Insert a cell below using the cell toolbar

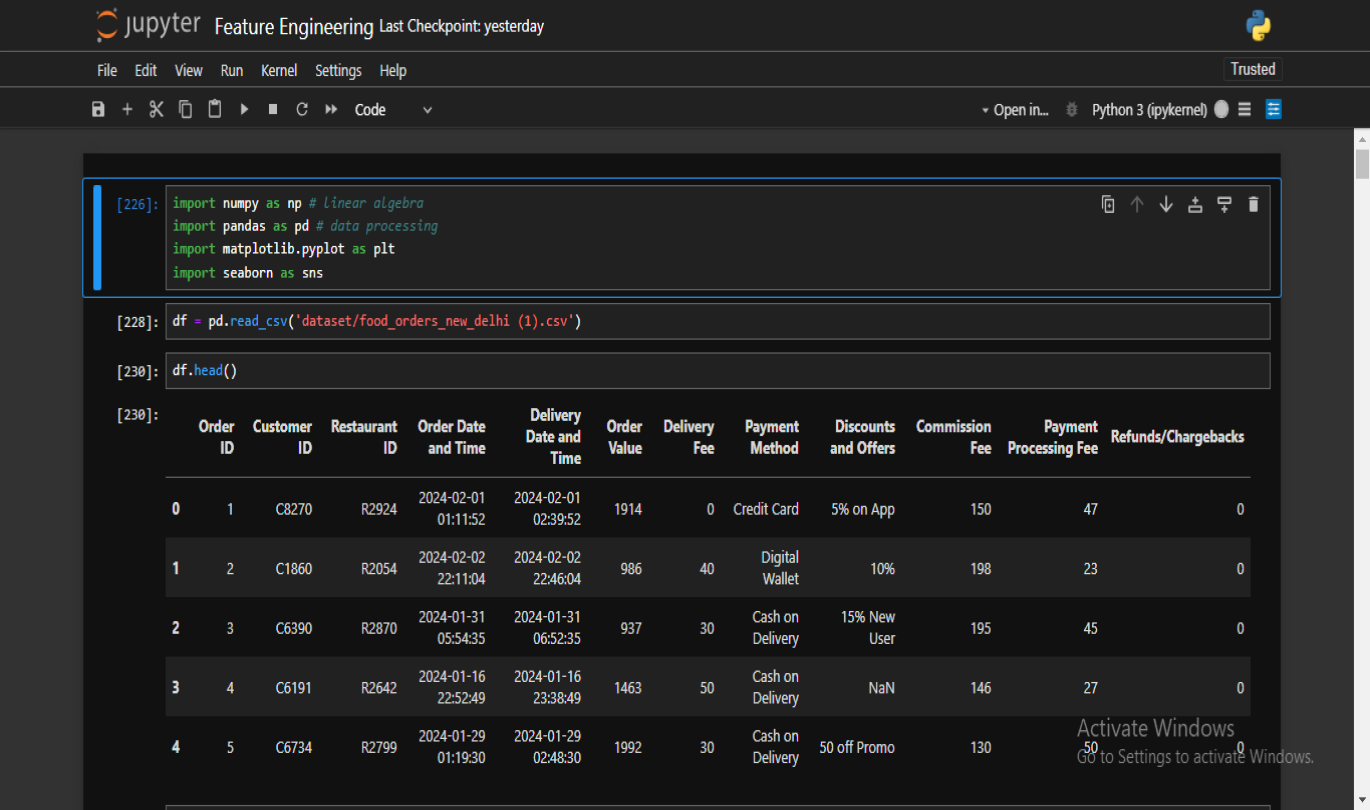tap(1224, 204)
